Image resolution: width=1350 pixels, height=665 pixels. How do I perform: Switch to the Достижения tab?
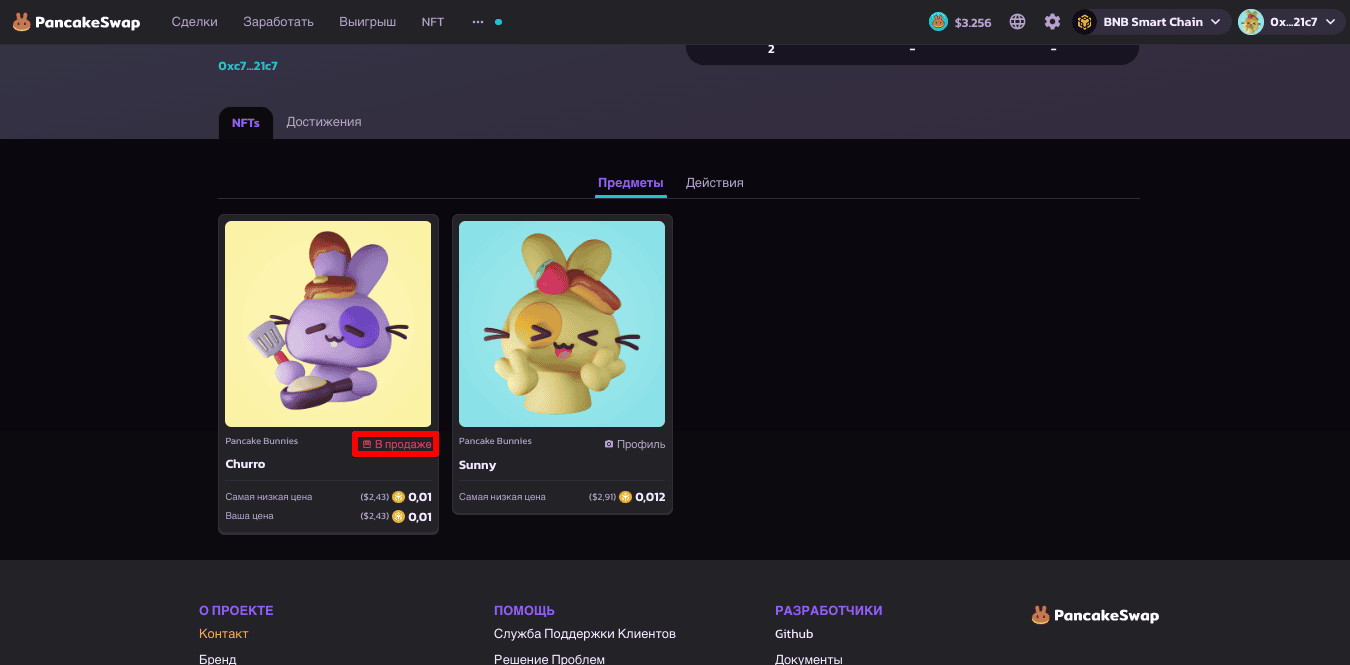pos(324,122)
